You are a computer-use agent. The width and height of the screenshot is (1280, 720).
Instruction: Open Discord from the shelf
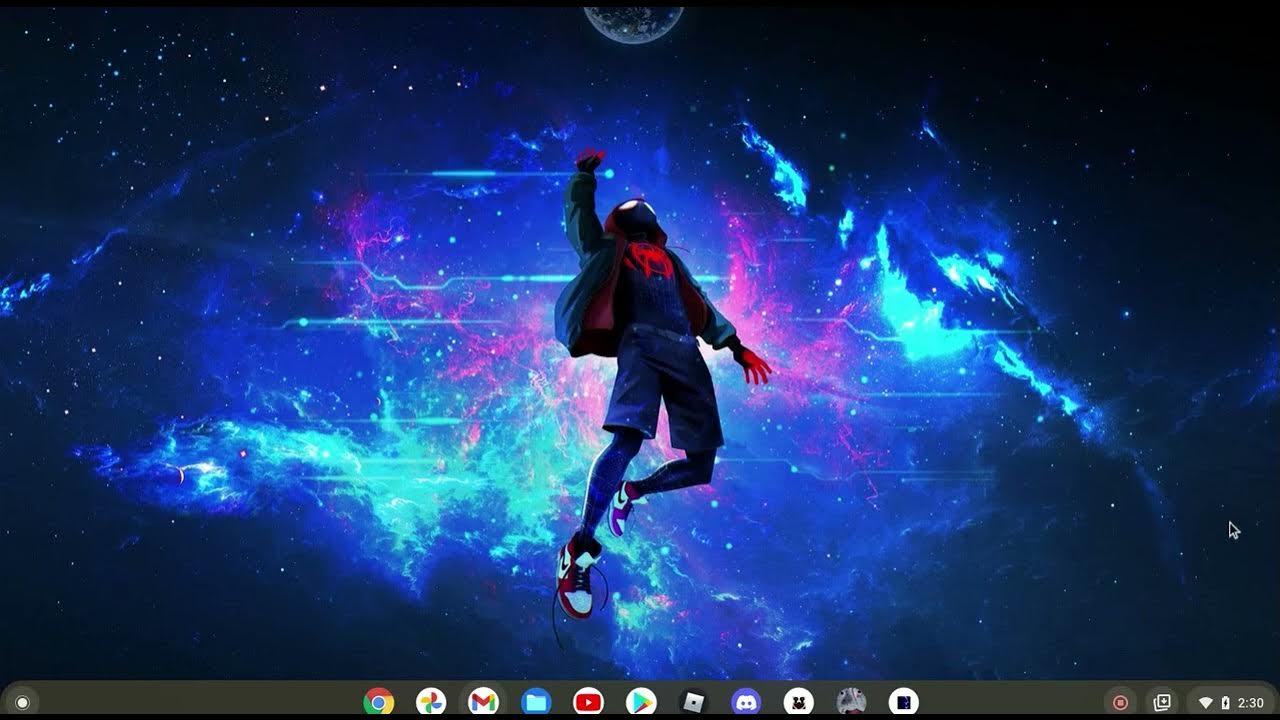(x=746, y=702)
